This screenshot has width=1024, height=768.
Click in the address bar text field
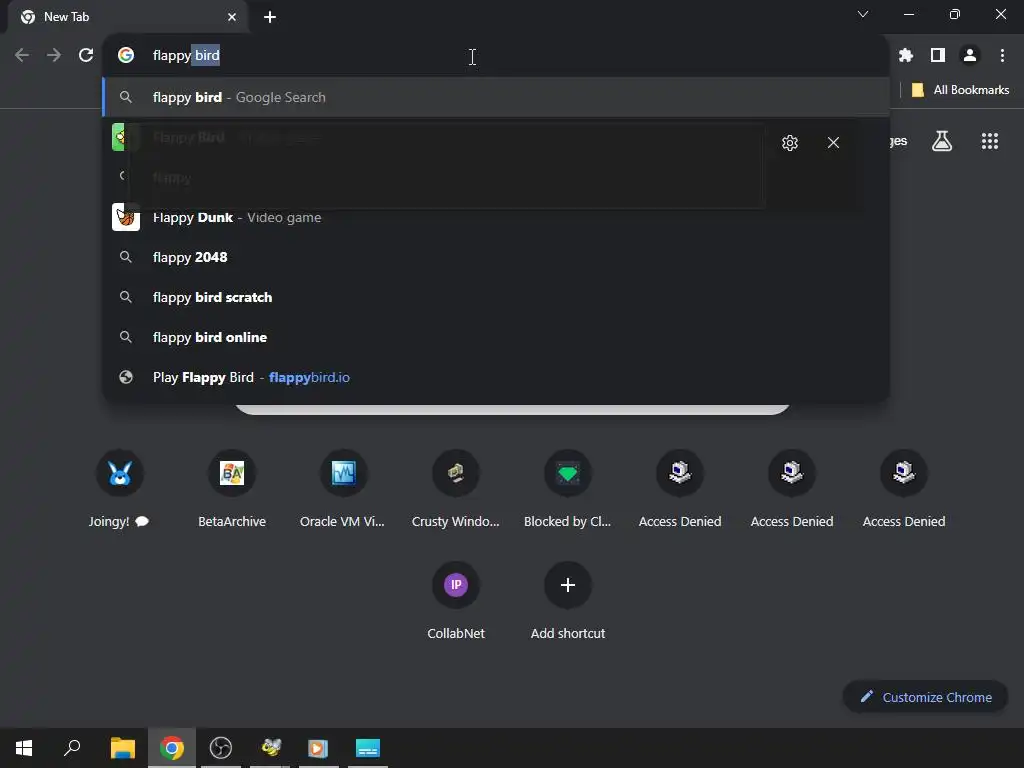496,56
